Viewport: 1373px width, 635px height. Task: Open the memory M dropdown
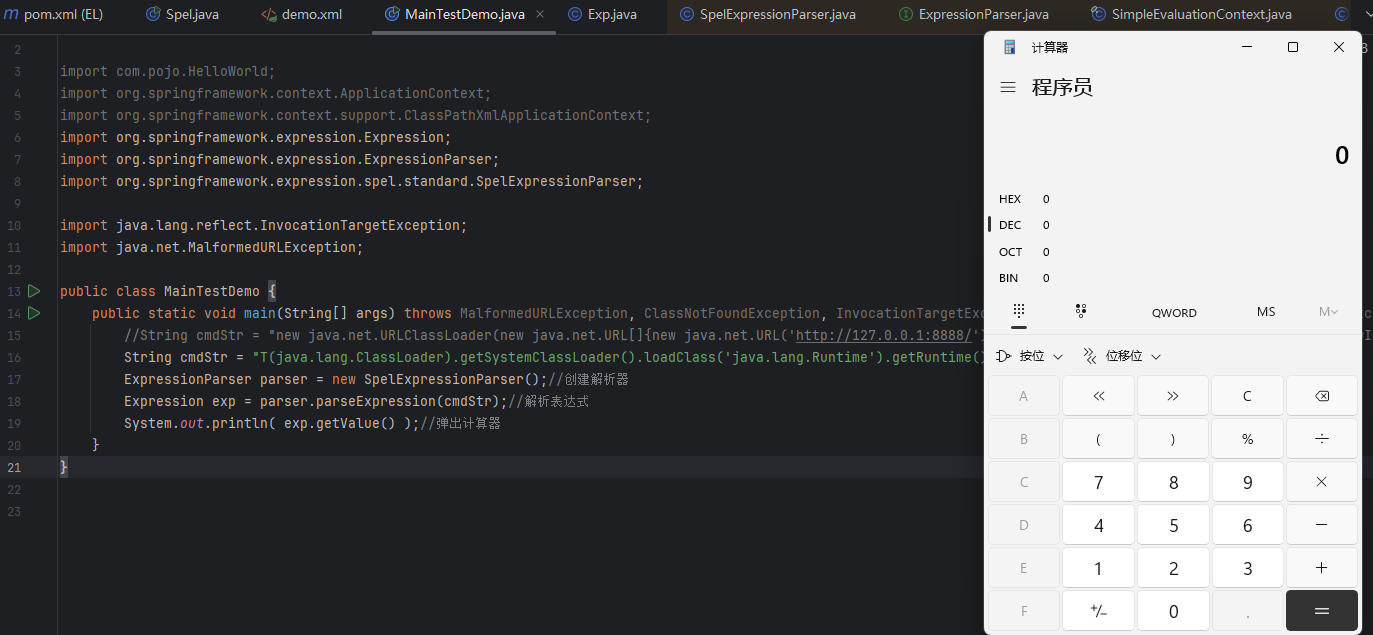1328,312
